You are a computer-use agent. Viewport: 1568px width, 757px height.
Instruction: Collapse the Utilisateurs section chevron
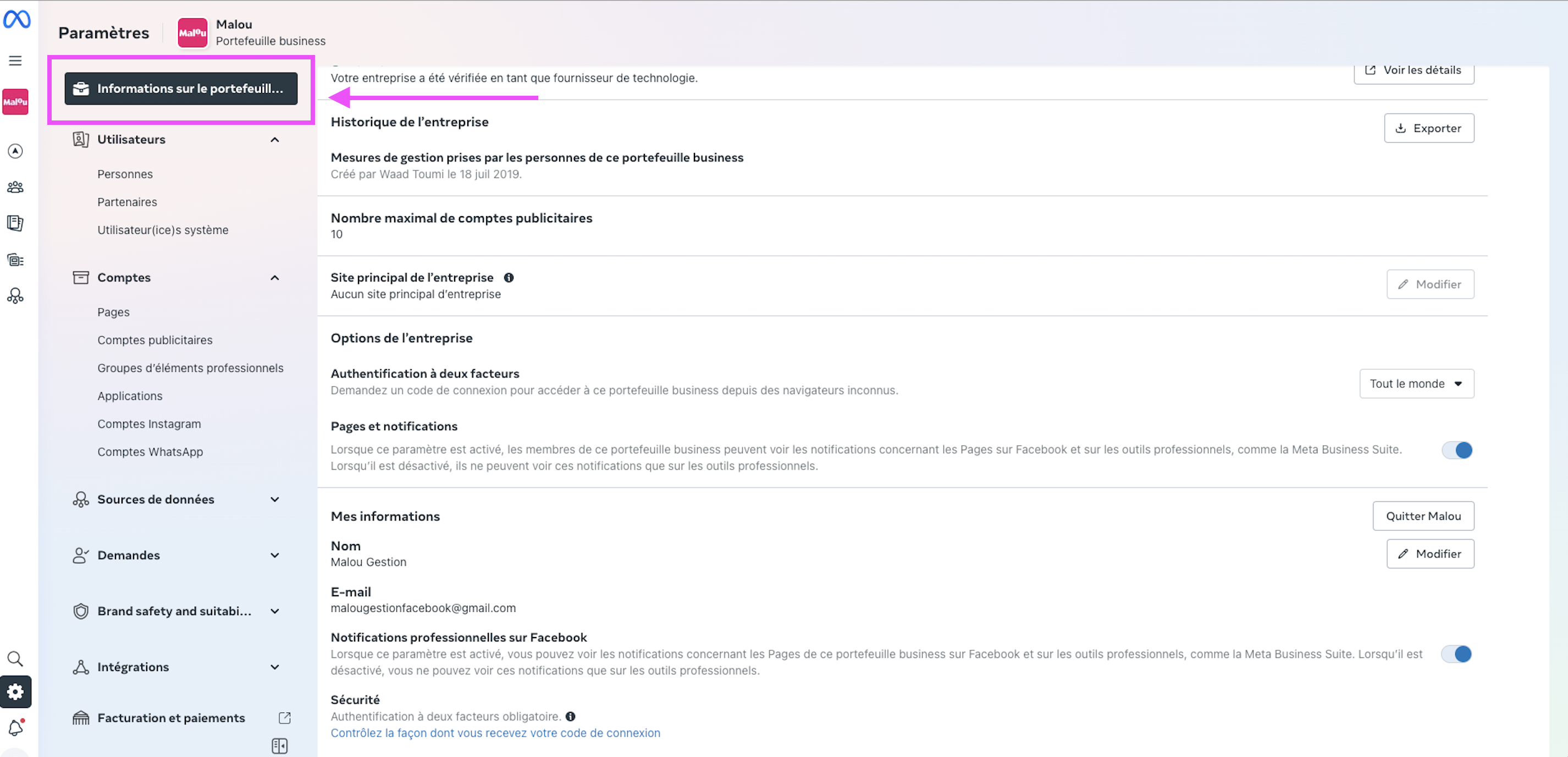274,140
